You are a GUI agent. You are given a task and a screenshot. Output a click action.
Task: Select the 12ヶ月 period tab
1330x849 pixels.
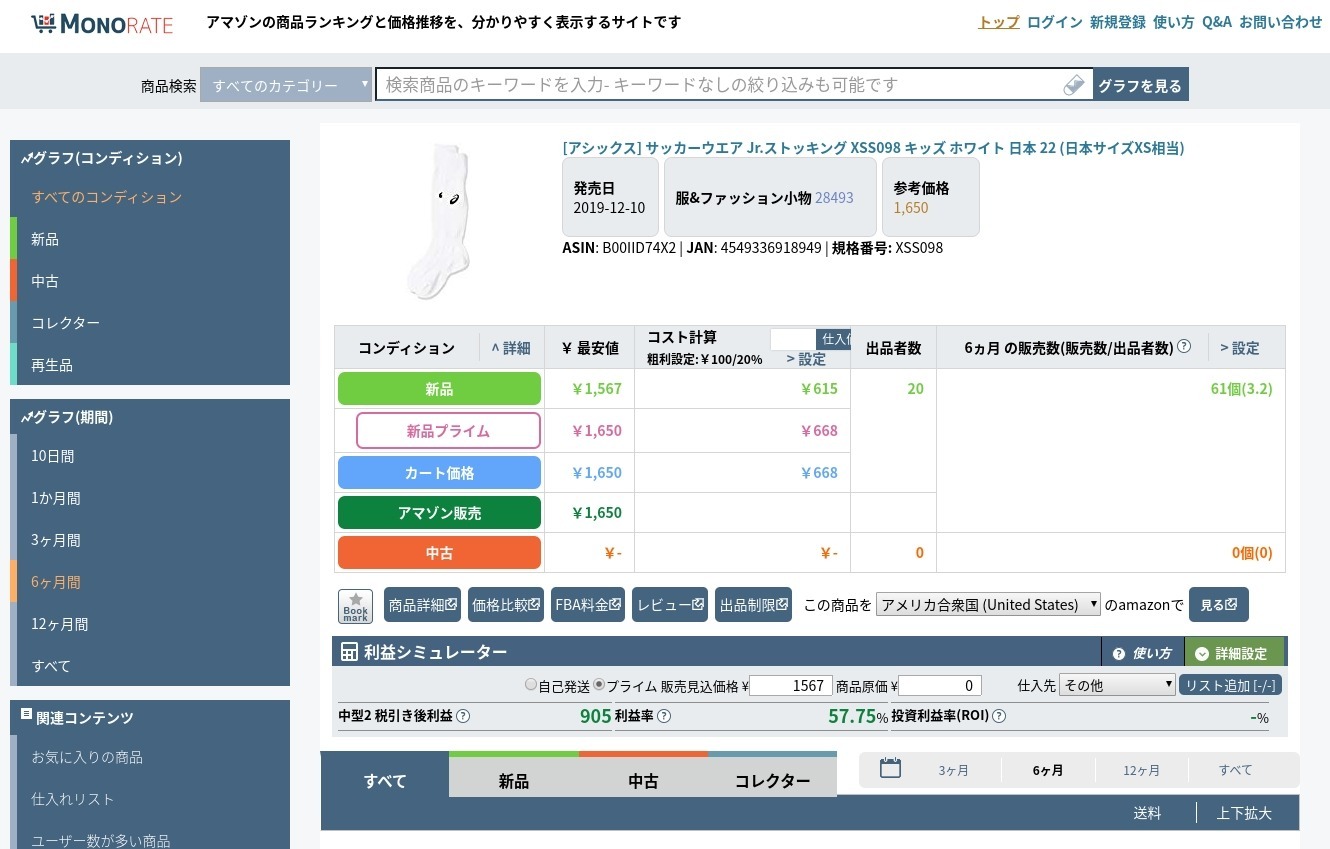pos(1141,770)
